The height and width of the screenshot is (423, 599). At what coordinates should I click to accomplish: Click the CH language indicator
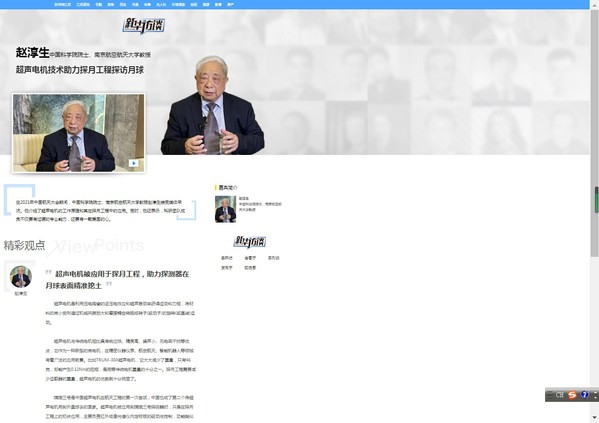point(560,395)
